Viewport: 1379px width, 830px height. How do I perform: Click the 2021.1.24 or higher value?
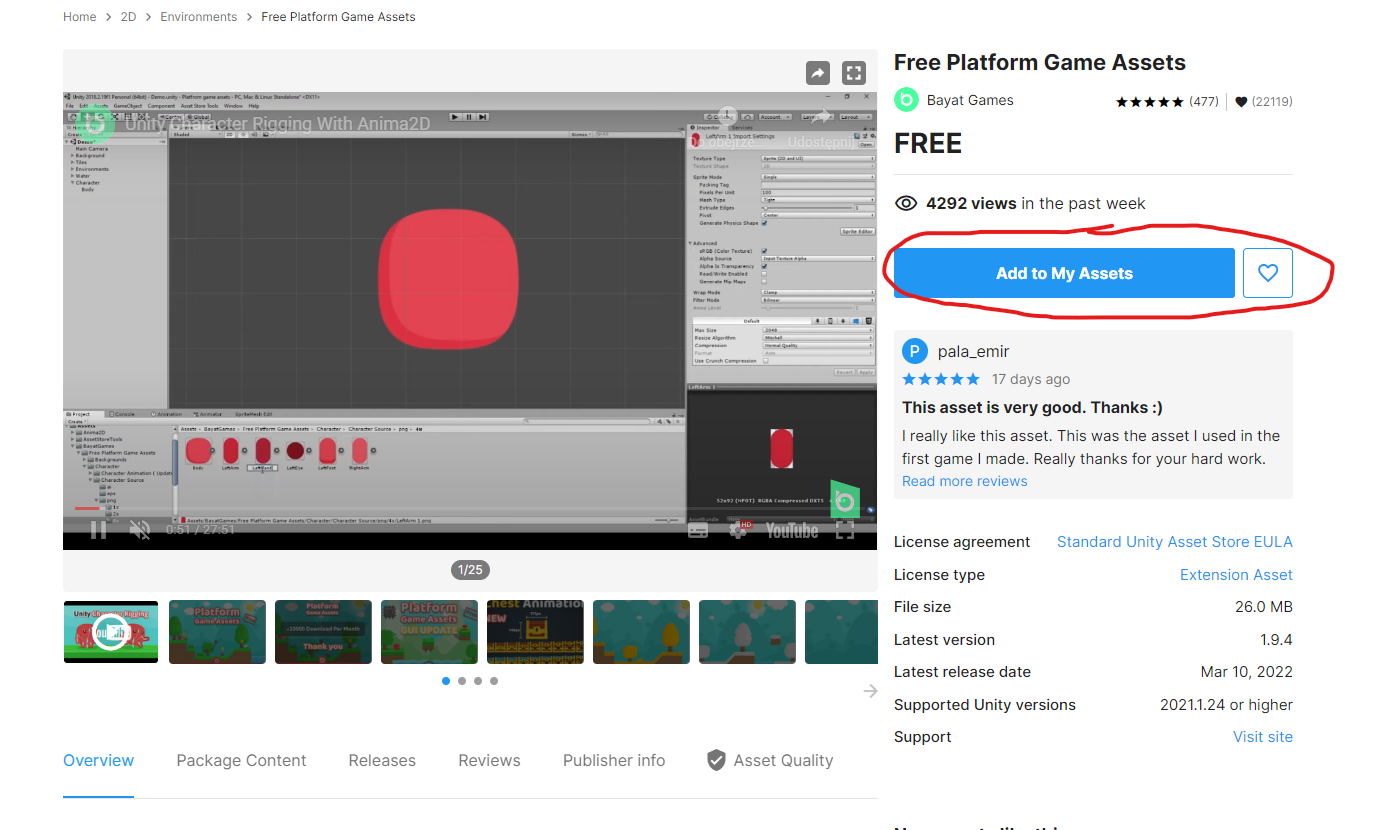(1226, 705)
